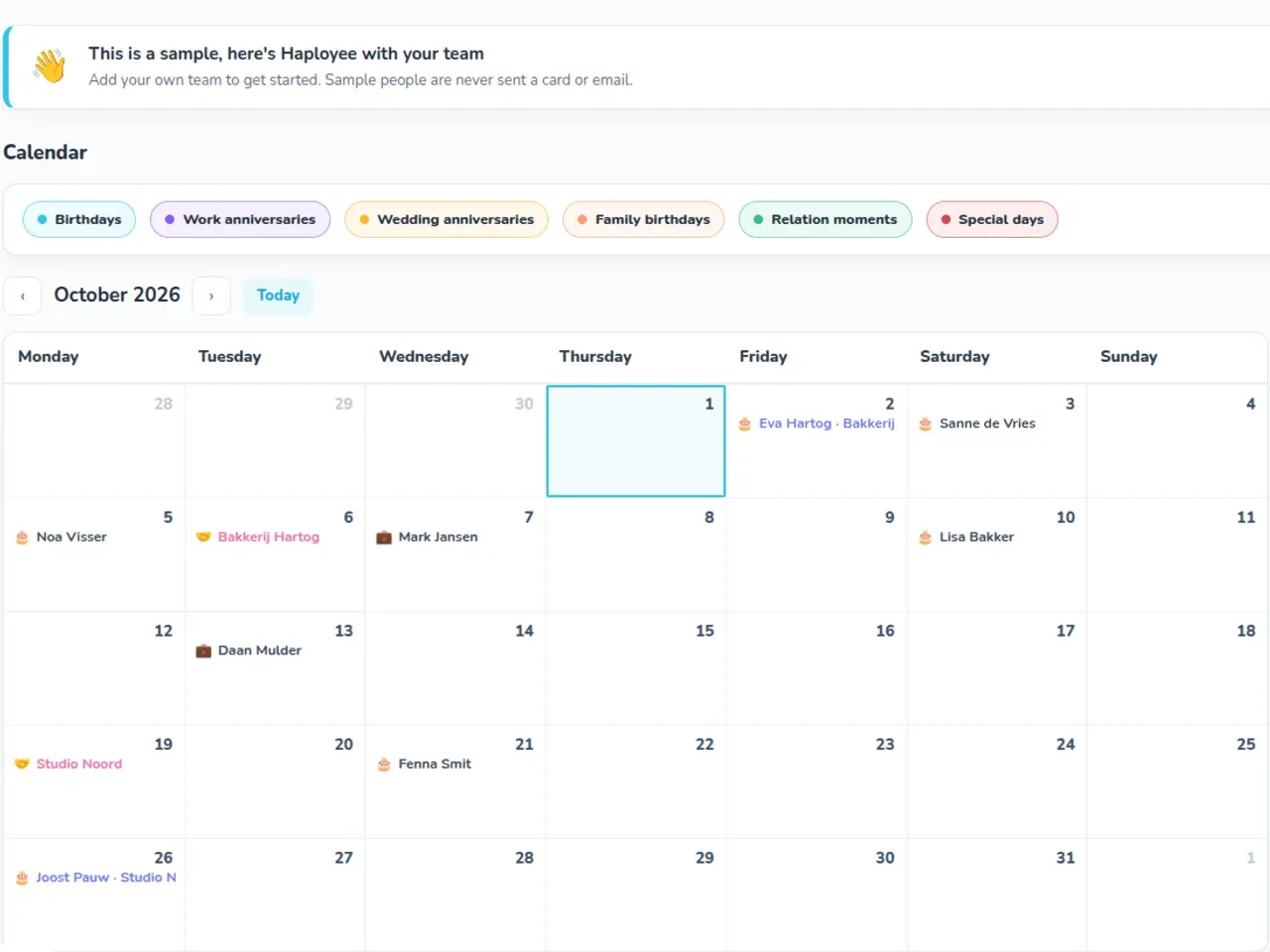This screenshot has height=952, width=1270.
Task: Select the October 22 day cell
Action: (636, 781)
